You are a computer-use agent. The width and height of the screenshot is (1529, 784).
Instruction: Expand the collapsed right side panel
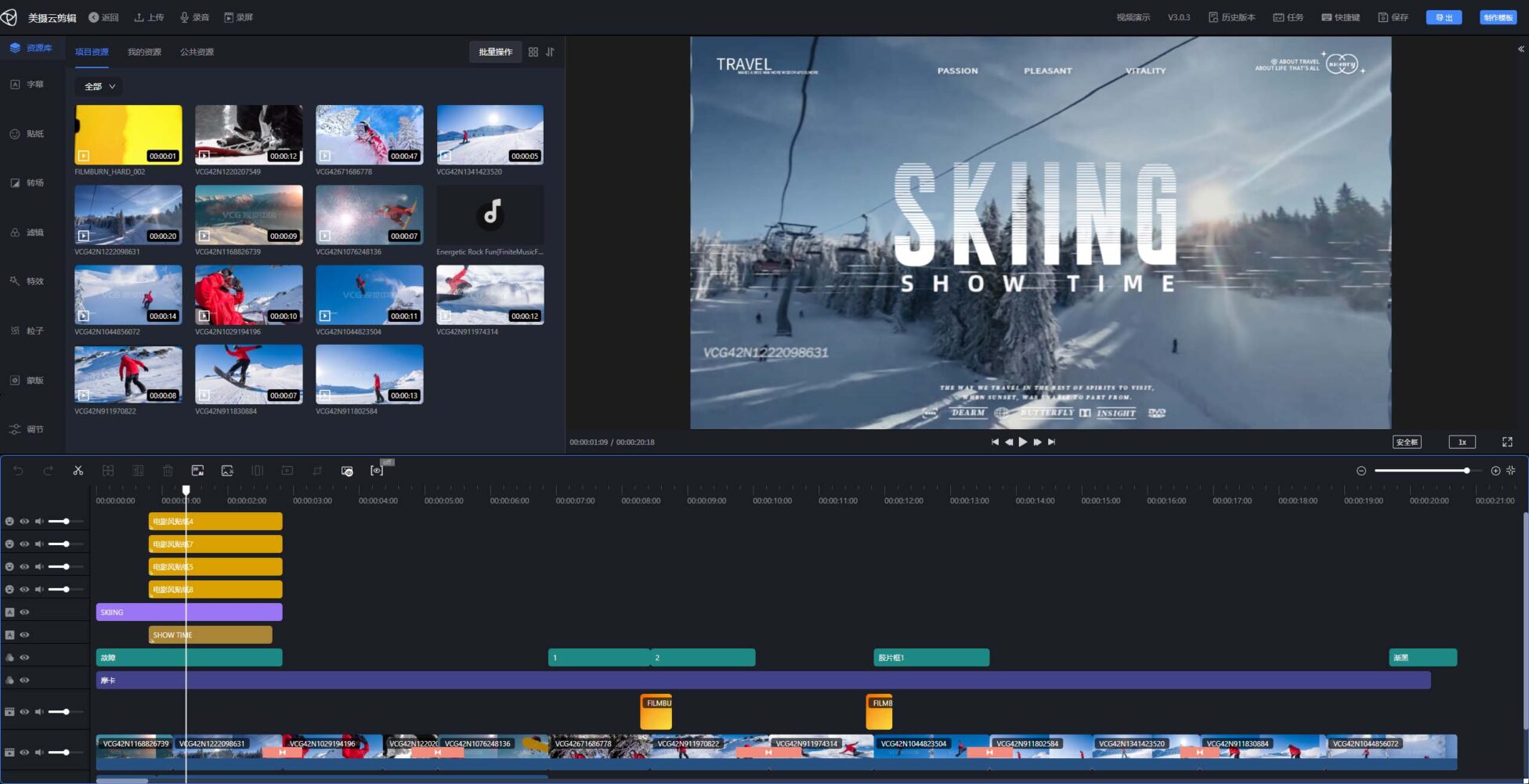[1520, 49]
